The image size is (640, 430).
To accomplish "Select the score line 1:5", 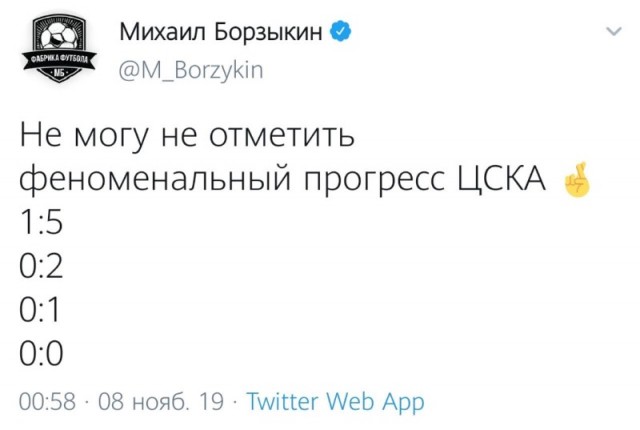I will pos(41,222).
